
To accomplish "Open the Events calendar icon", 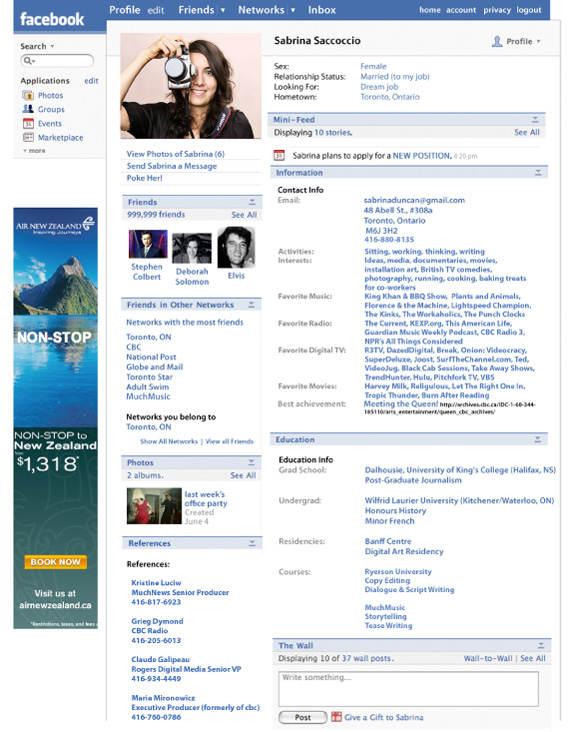I will point(28,124).
